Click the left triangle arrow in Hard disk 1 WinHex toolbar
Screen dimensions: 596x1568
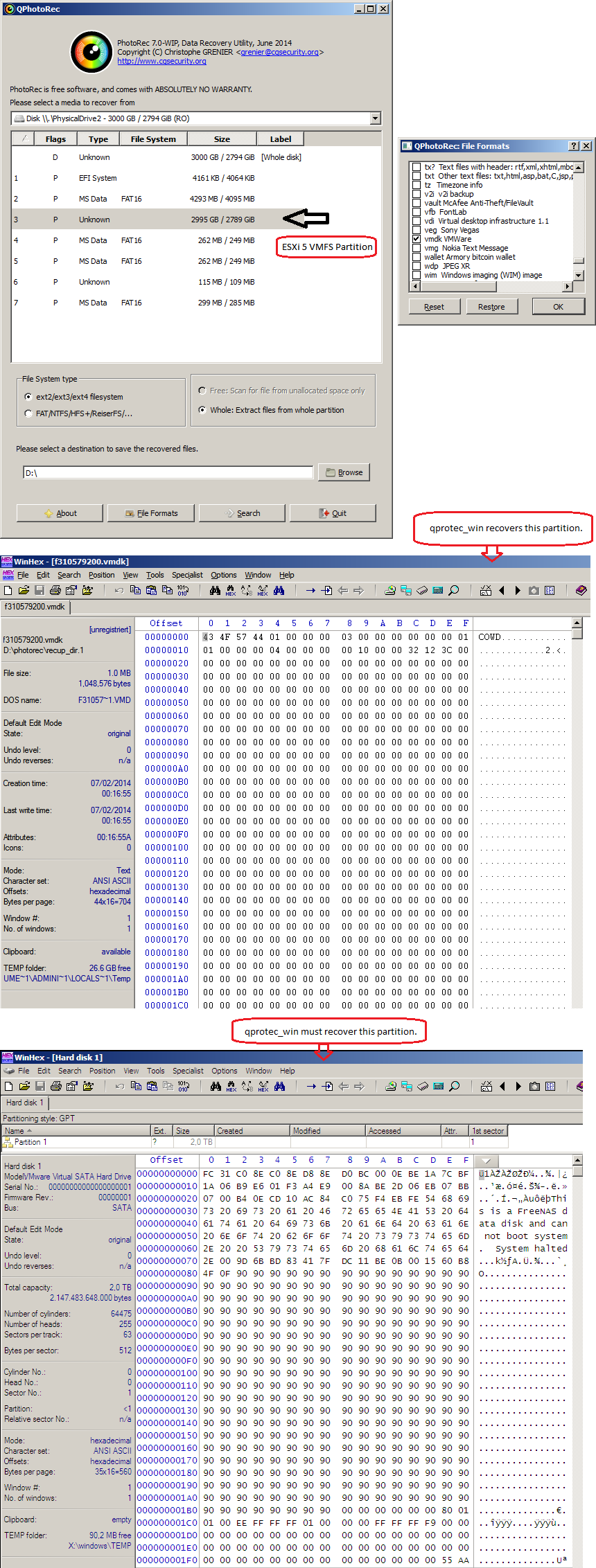[502, 1086]
